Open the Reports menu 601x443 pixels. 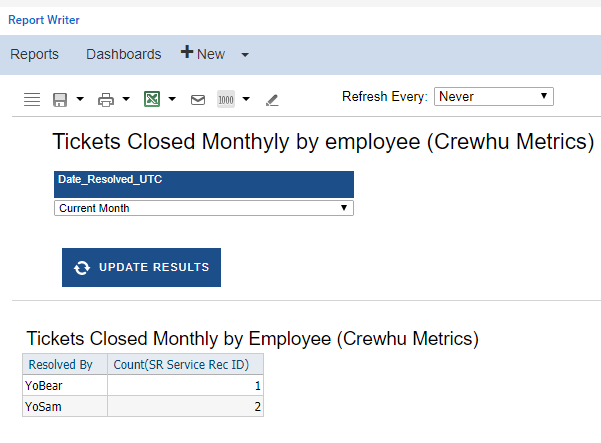tap(34, 54)
